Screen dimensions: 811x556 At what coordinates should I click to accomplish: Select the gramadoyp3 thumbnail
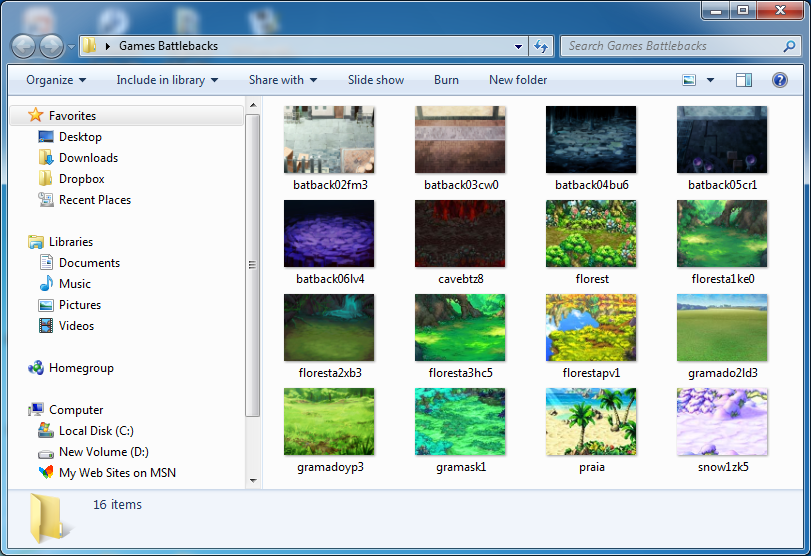[x=329, y=422]
